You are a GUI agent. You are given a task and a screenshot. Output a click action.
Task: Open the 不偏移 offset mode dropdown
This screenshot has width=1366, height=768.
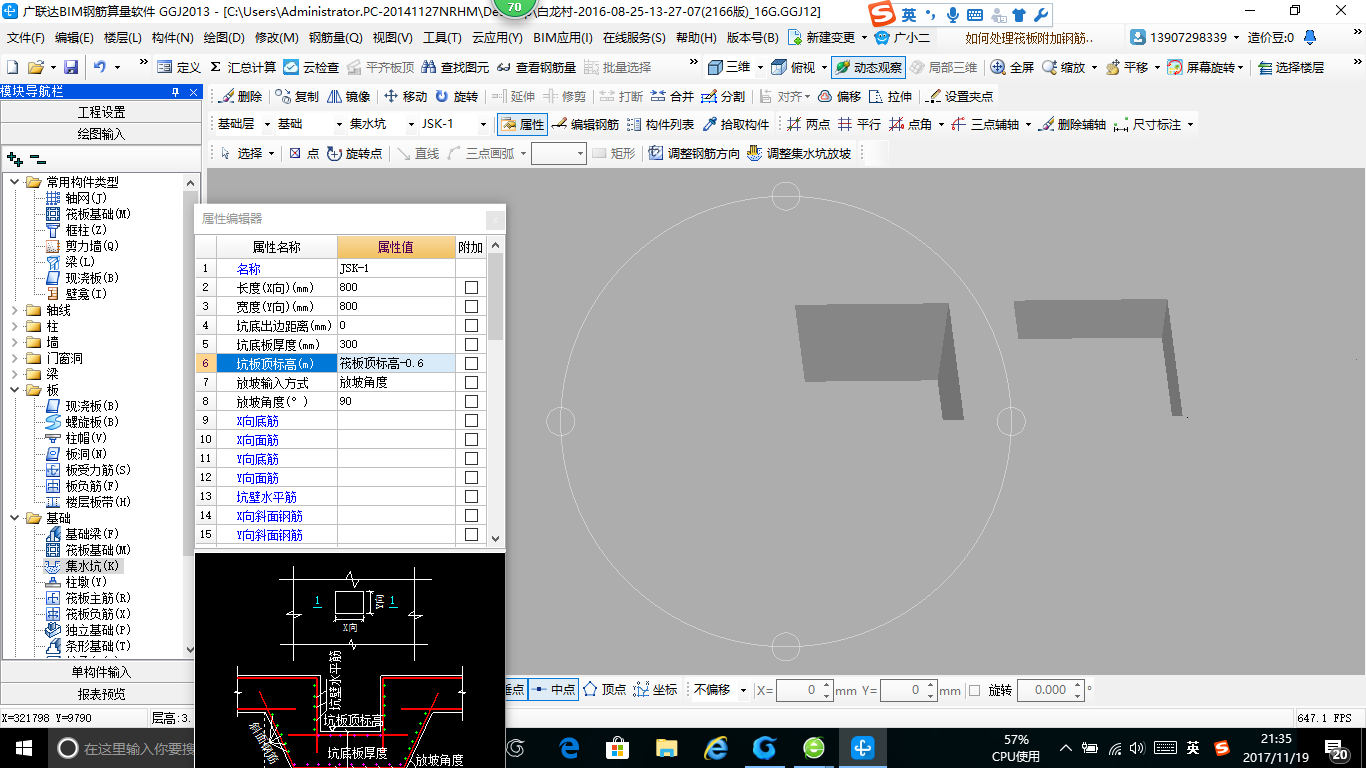[x=743, y=690]
